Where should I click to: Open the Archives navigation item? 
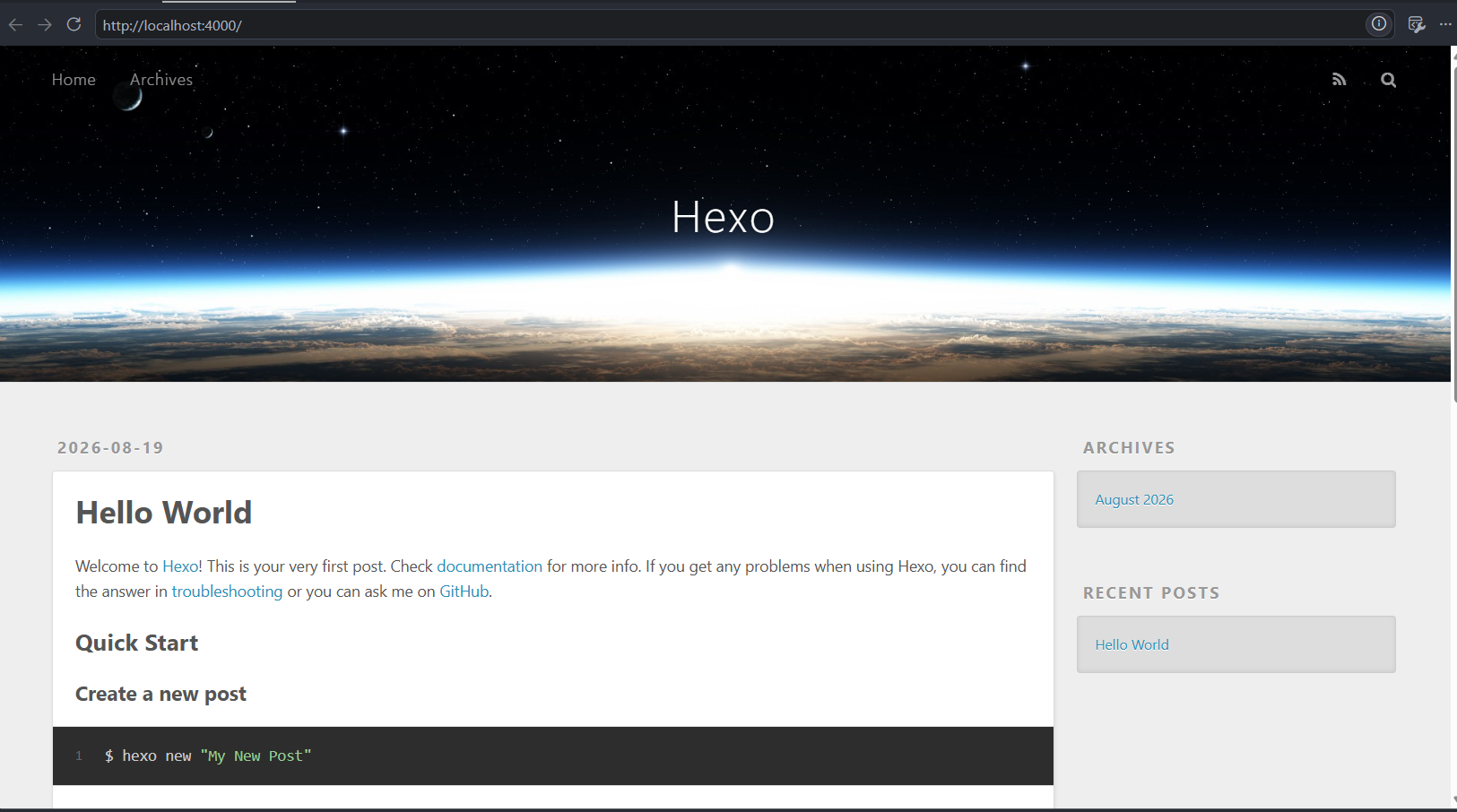pos(161,80)
